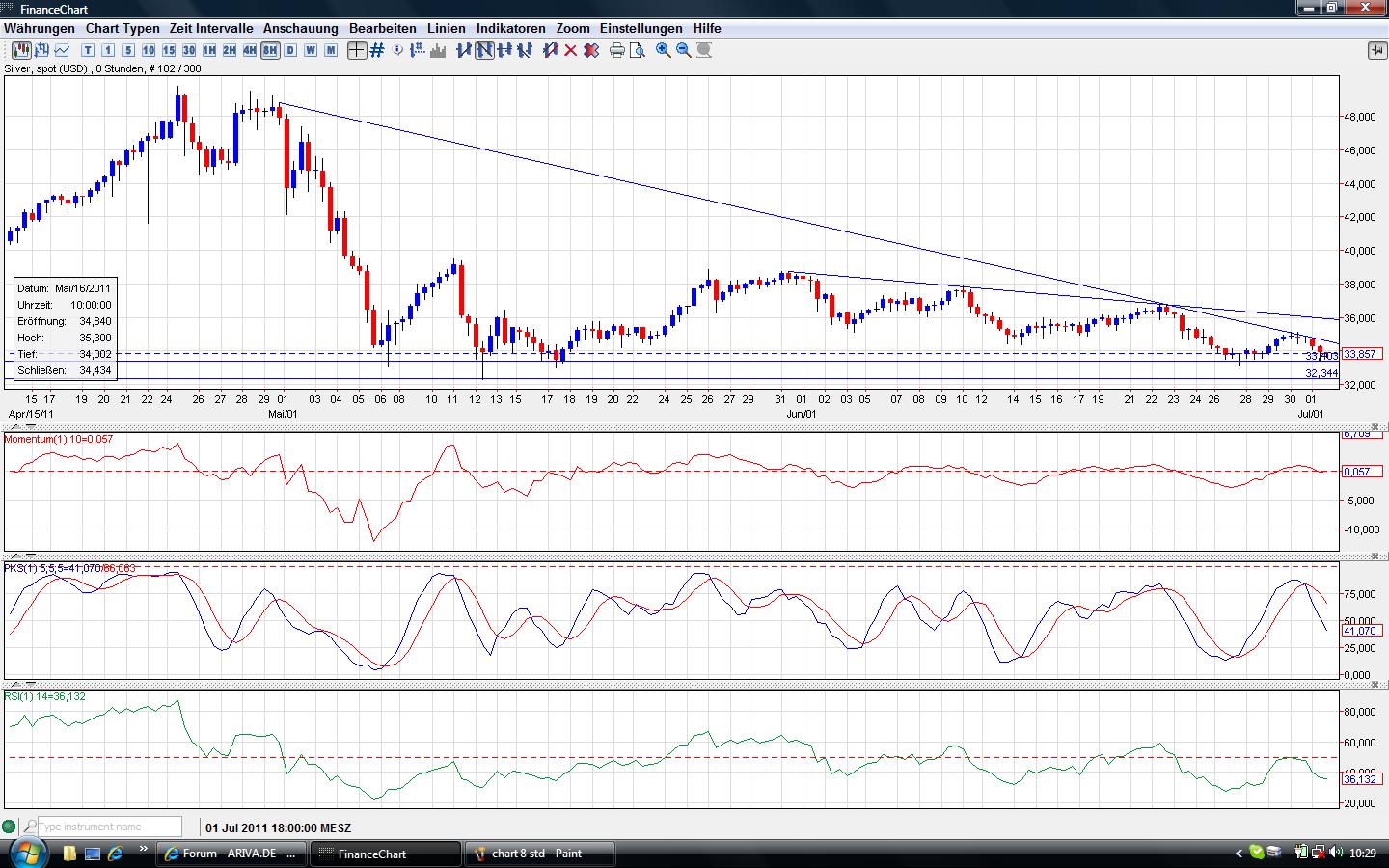Click the price scale icon
1389x868 pixels.
(420, 50)
